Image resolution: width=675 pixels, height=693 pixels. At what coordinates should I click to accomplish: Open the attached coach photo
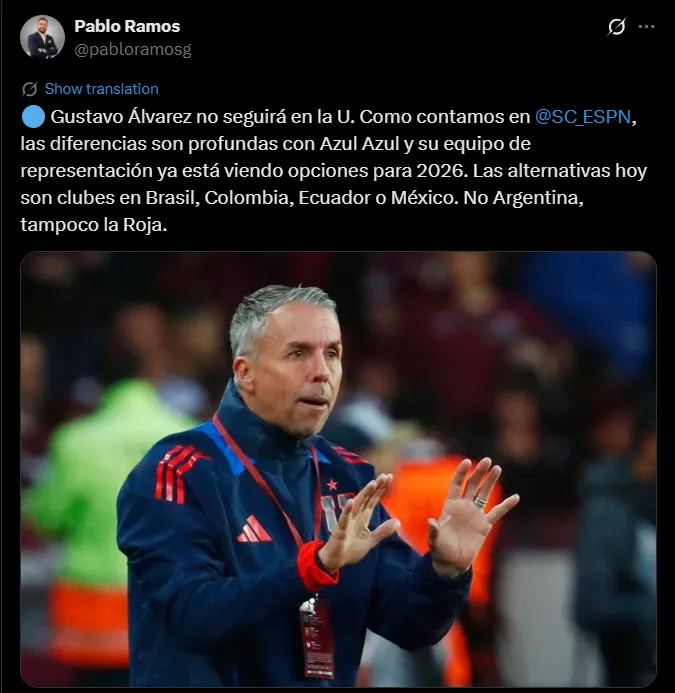point(338,469)
